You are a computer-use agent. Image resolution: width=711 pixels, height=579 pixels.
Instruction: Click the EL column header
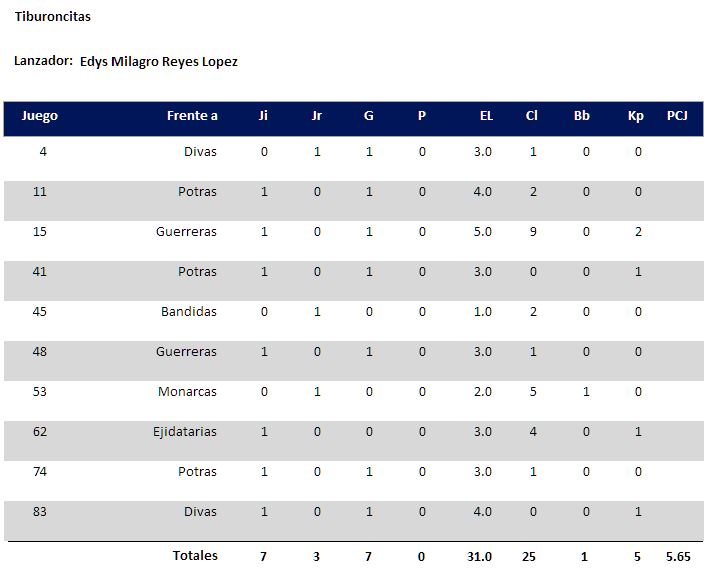pyautogui.click(x=486, y=116)
